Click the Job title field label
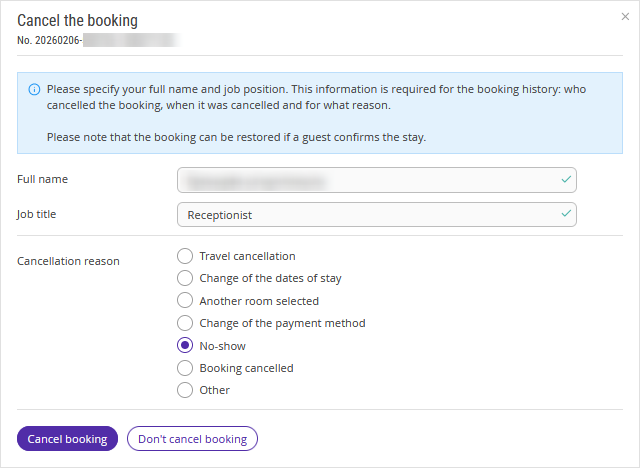Image resolution: width=640 pixels, height=468 pixels. tap(36, 214)
